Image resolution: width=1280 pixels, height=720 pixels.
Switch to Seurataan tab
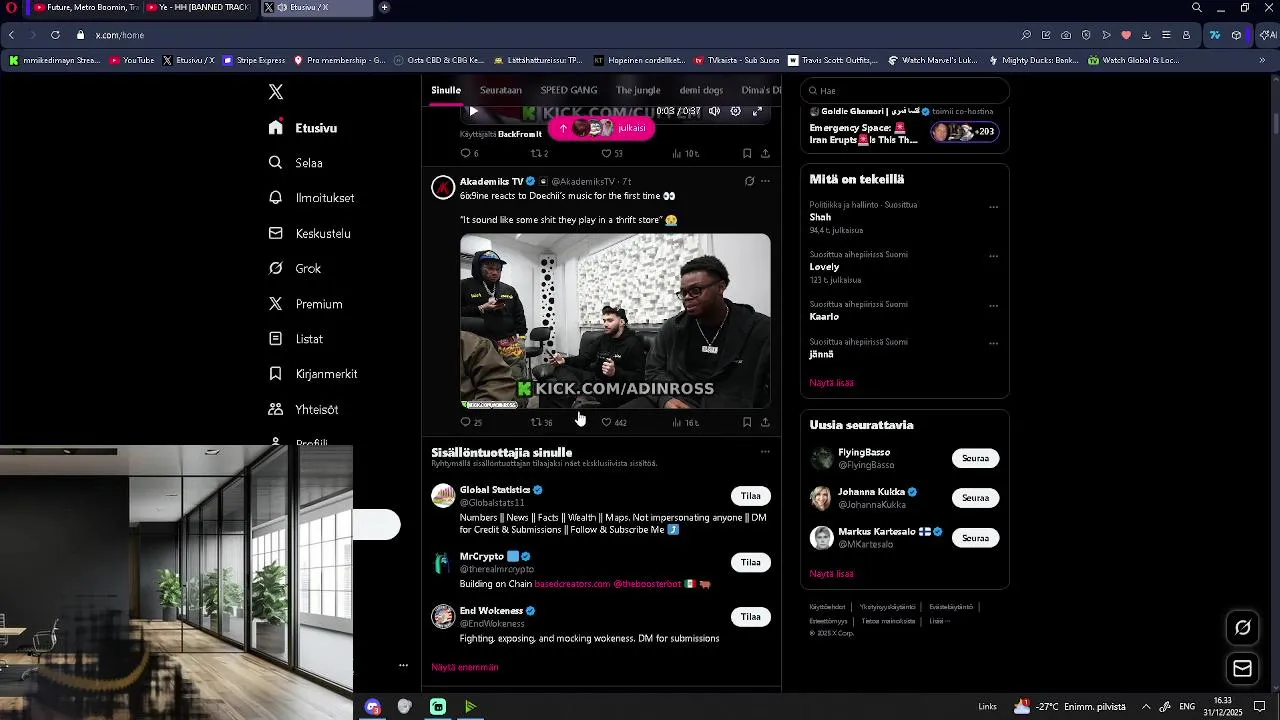(501, 90)
